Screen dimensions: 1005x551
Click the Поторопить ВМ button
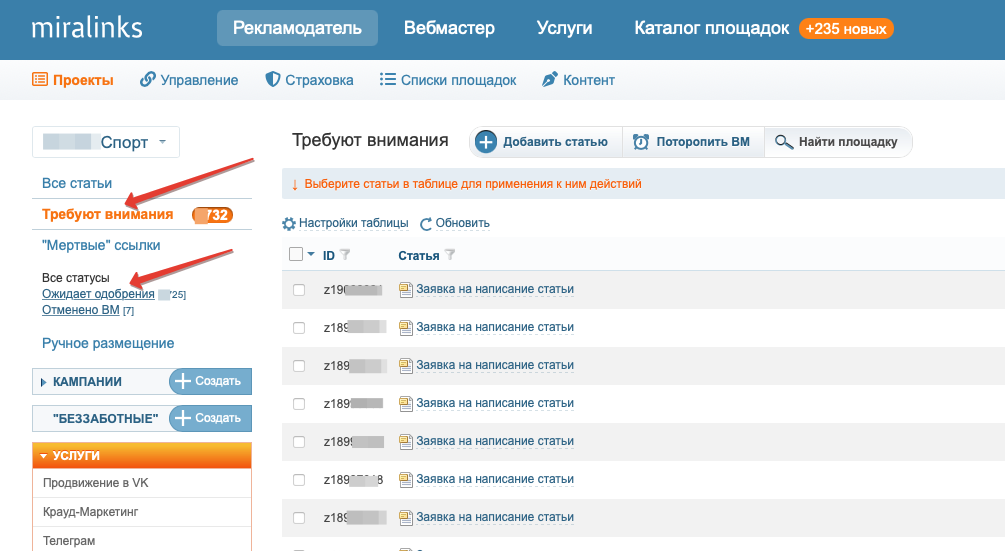click(x=693, y=142)
